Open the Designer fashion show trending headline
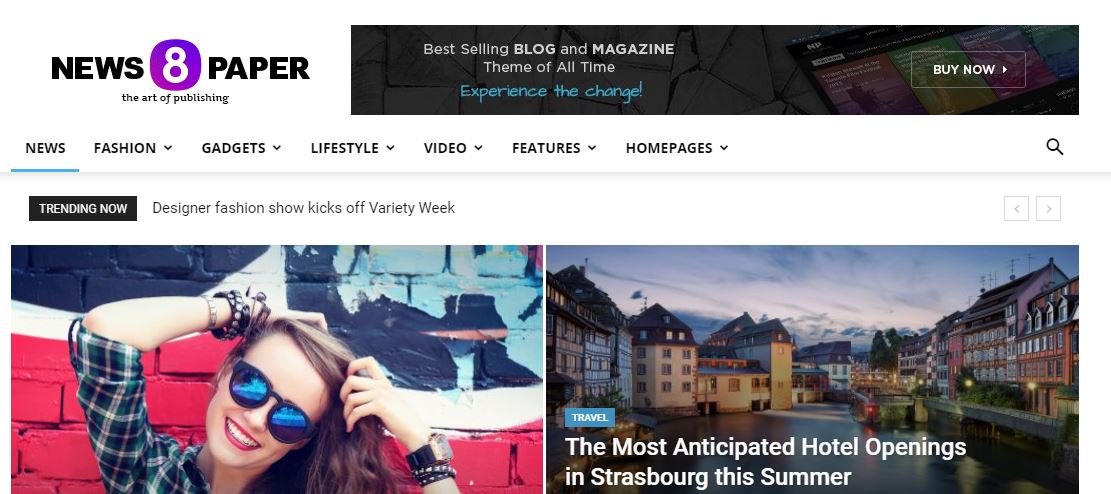1111x494 pixels. click(x=303, y=208)
